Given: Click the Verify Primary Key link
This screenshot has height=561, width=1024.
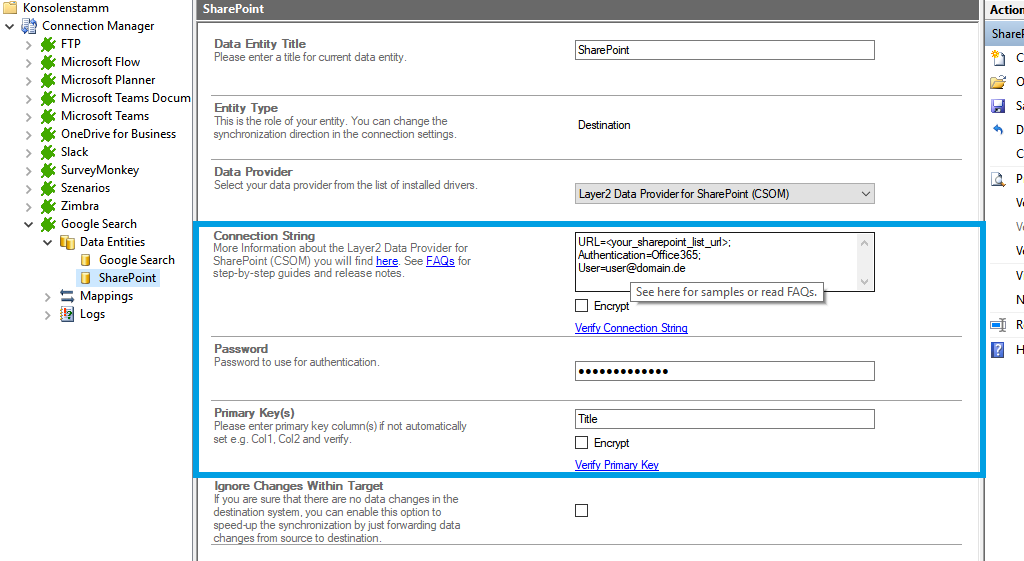Looking at the screenshot, I should click(617, 465).
